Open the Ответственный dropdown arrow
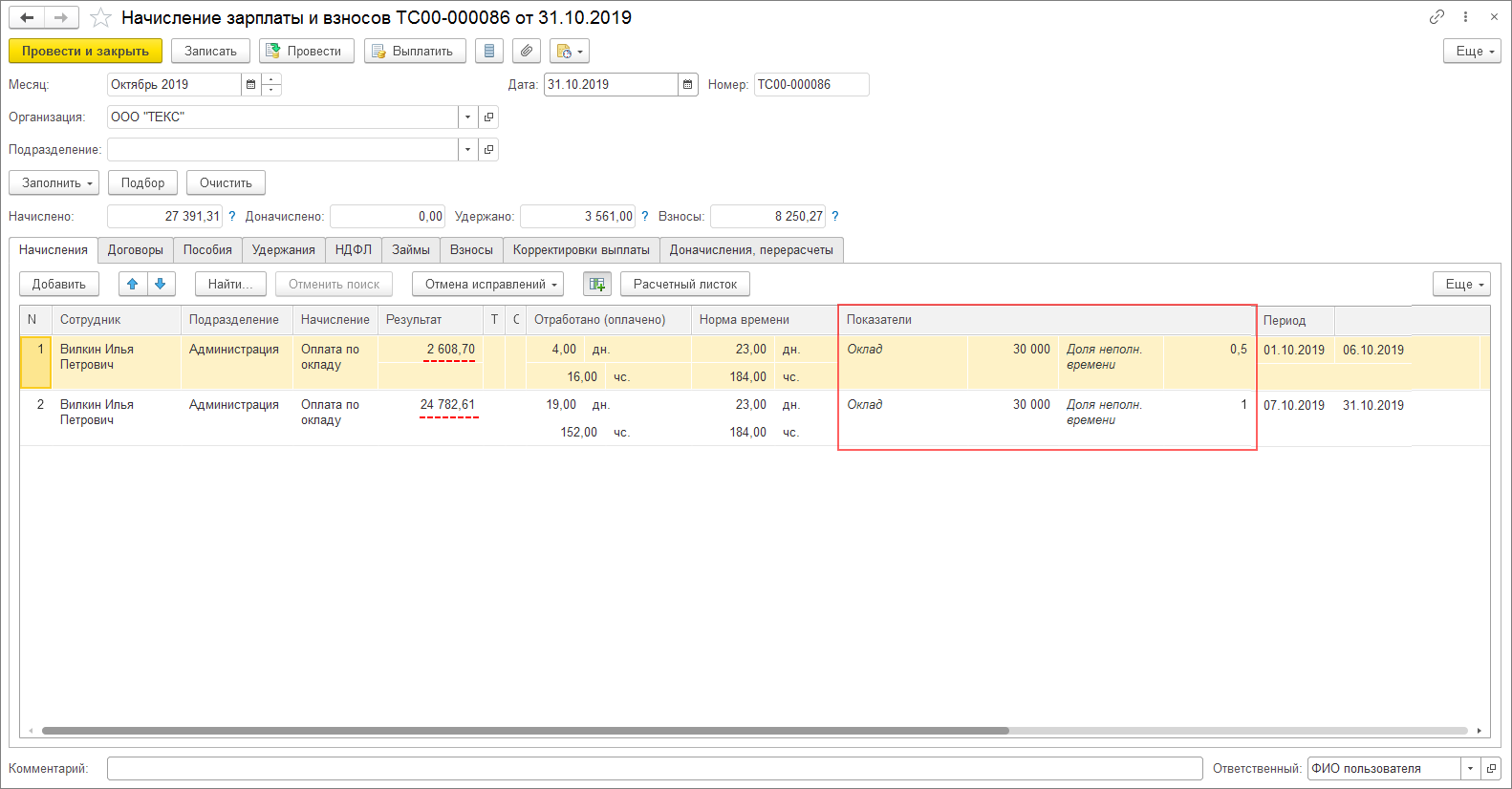The height and width of the screenshot is (789, 1512). coord(1470,768)
